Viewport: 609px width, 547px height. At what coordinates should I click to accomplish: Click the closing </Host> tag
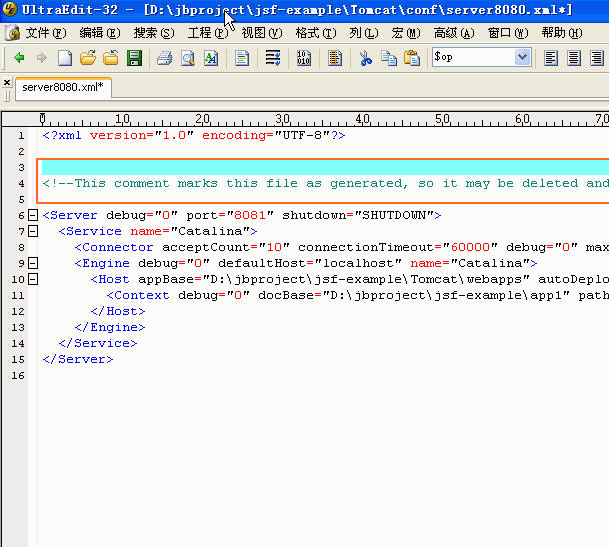(118, 311)
